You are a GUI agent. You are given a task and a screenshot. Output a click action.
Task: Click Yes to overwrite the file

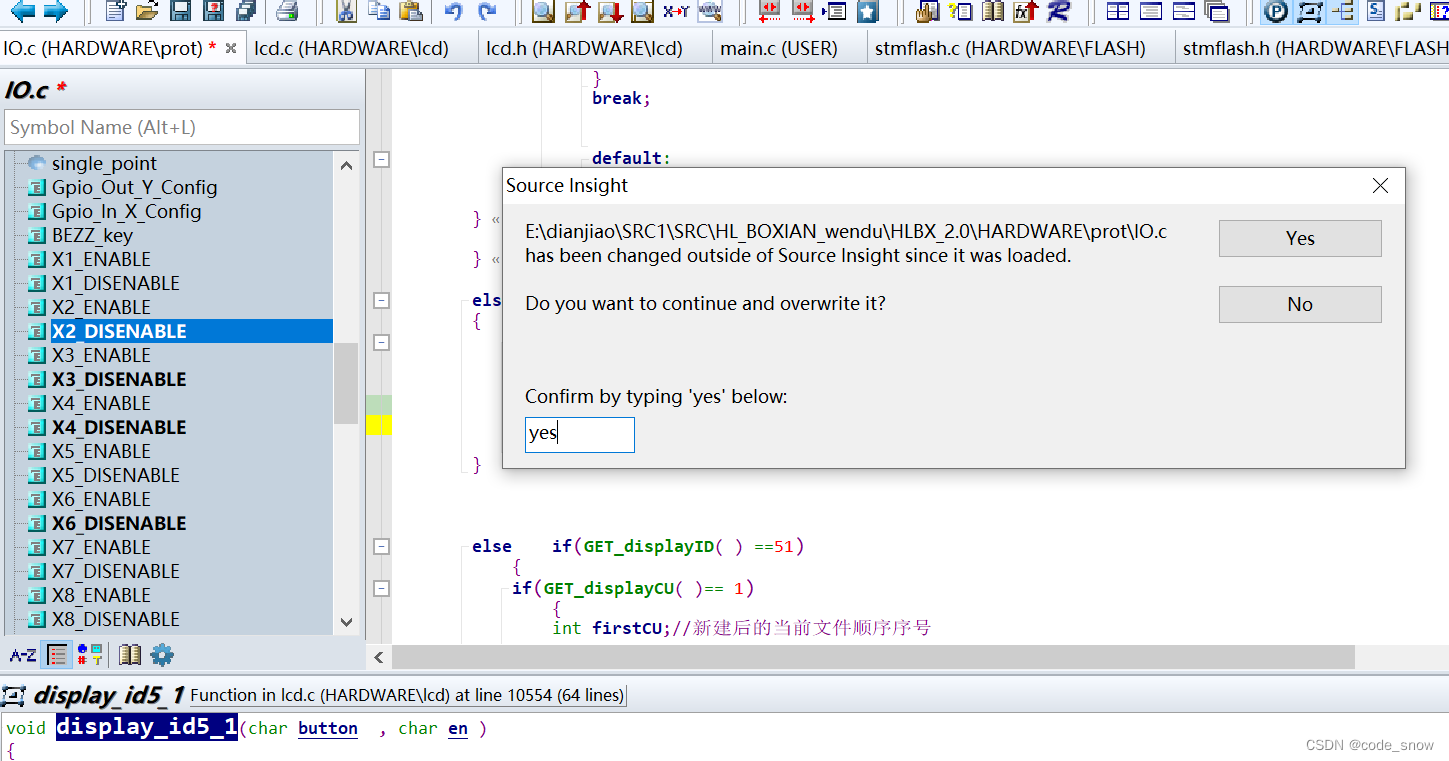click(1300, 238)
